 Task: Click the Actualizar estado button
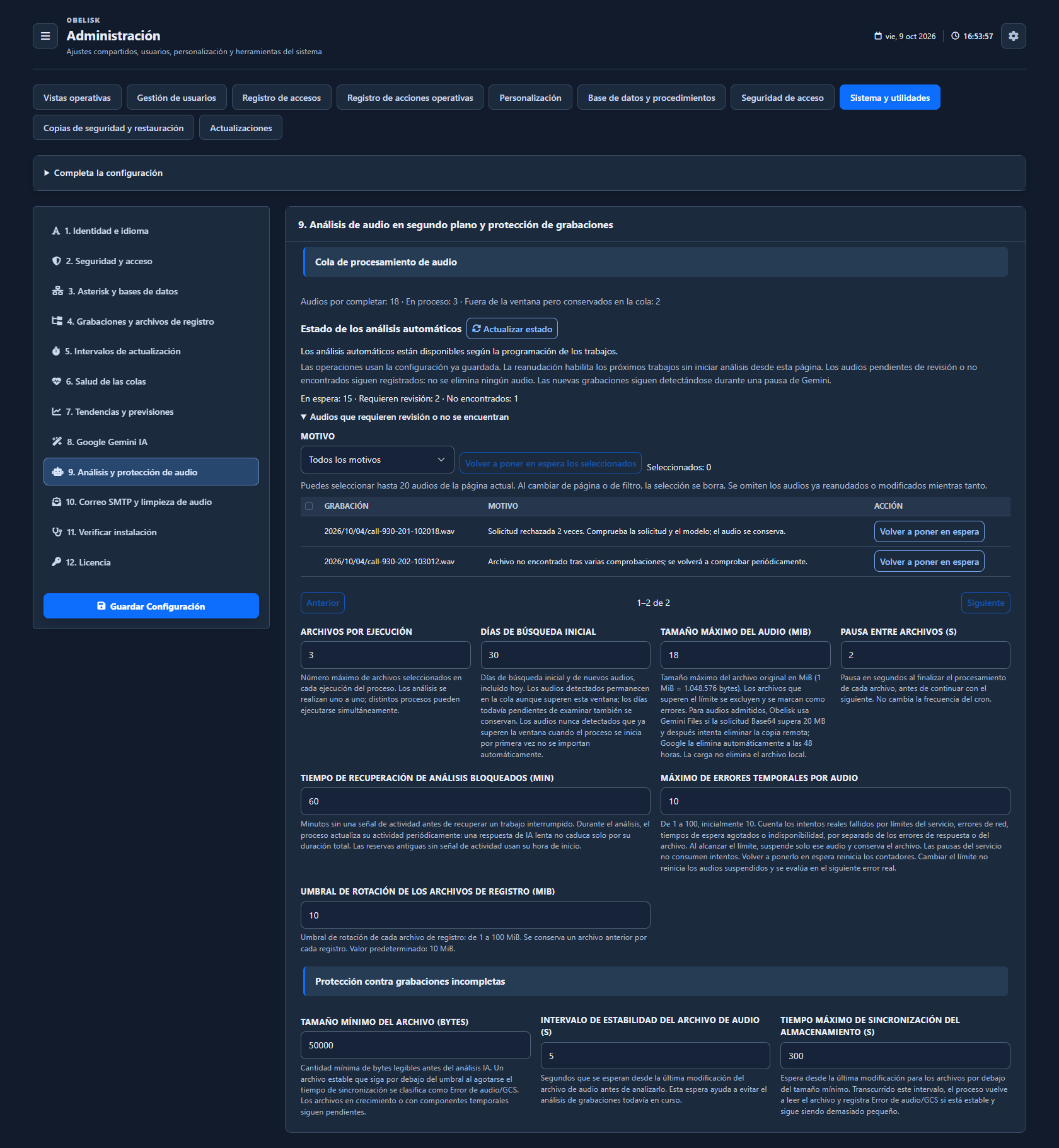512,328
